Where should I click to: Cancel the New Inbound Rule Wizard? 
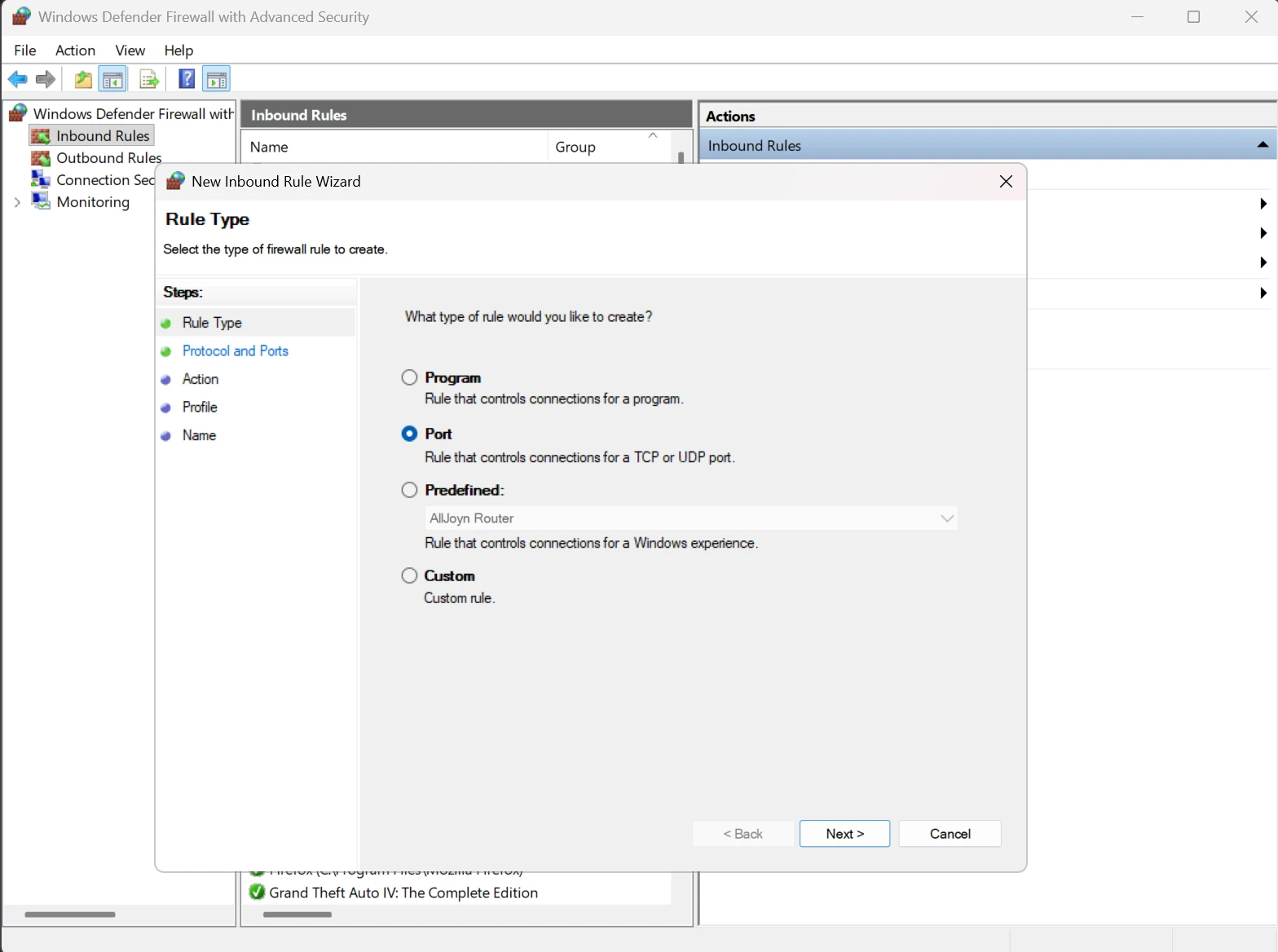point(950,834)
